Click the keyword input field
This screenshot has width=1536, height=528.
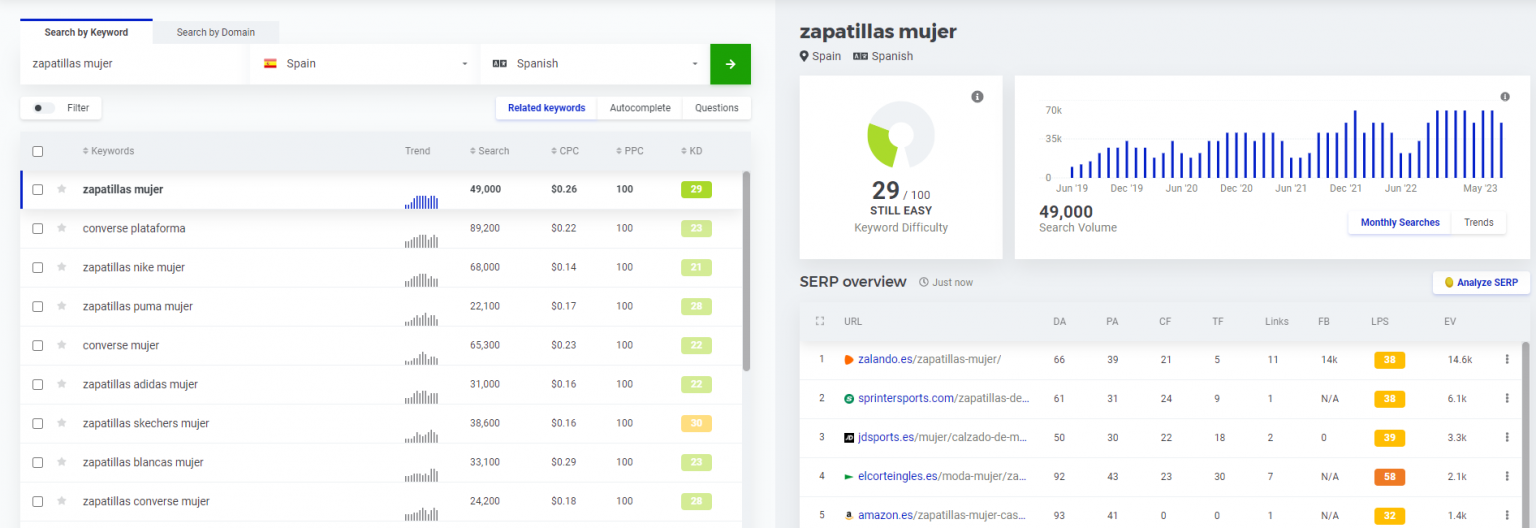(x=135, y=64)
